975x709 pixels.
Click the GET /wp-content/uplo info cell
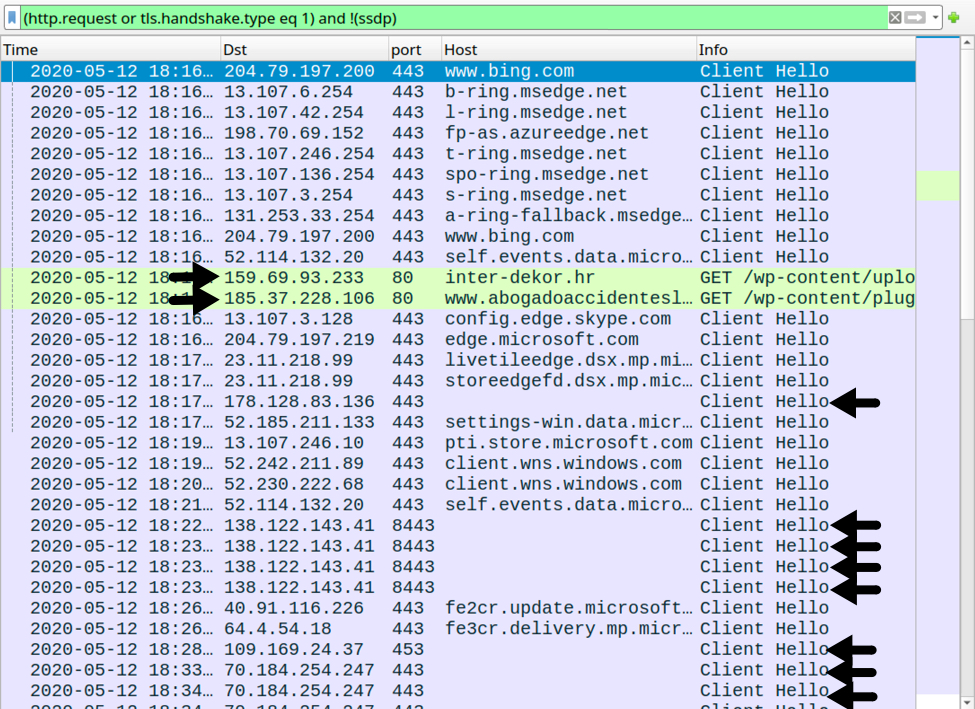coord(806,277)
